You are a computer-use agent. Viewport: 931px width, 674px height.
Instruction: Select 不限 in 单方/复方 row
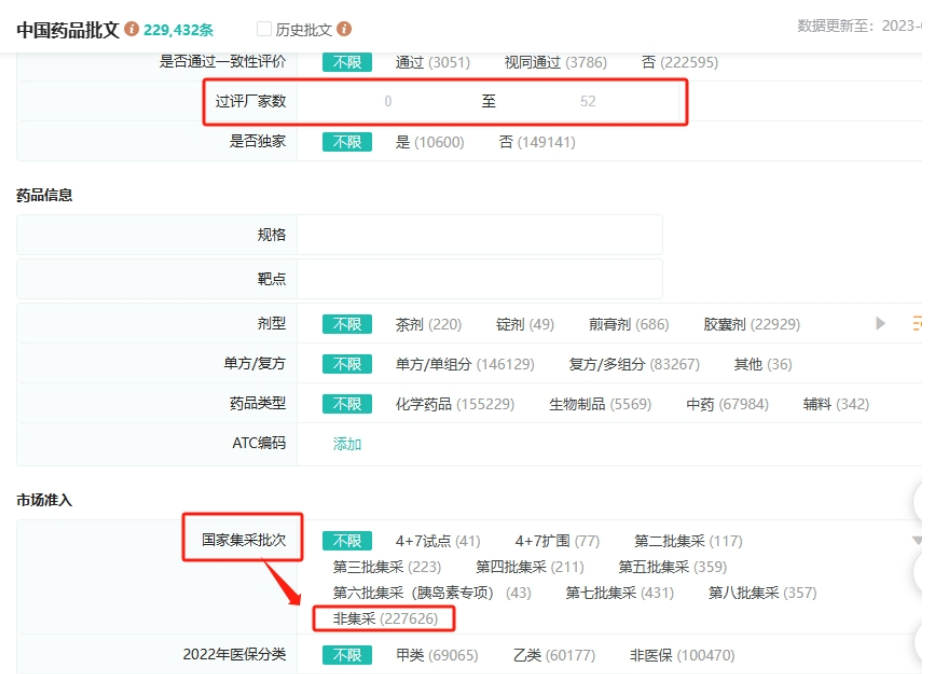(x=347, y=364)
